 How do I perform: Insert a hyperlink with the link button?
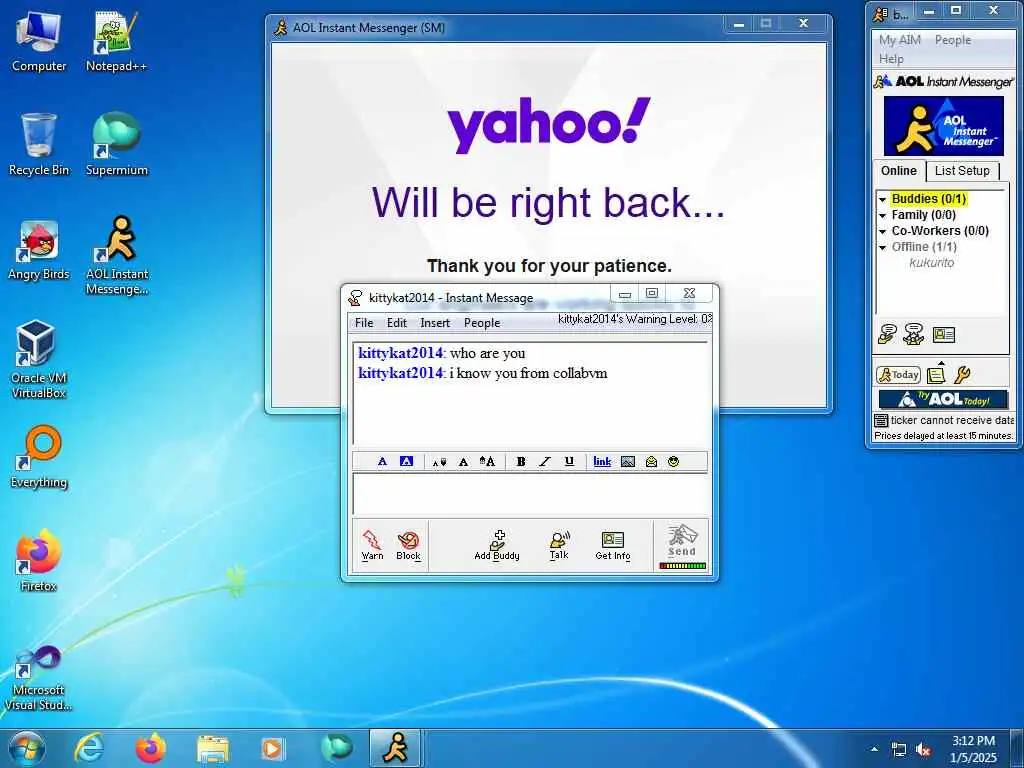coord(602,462)
